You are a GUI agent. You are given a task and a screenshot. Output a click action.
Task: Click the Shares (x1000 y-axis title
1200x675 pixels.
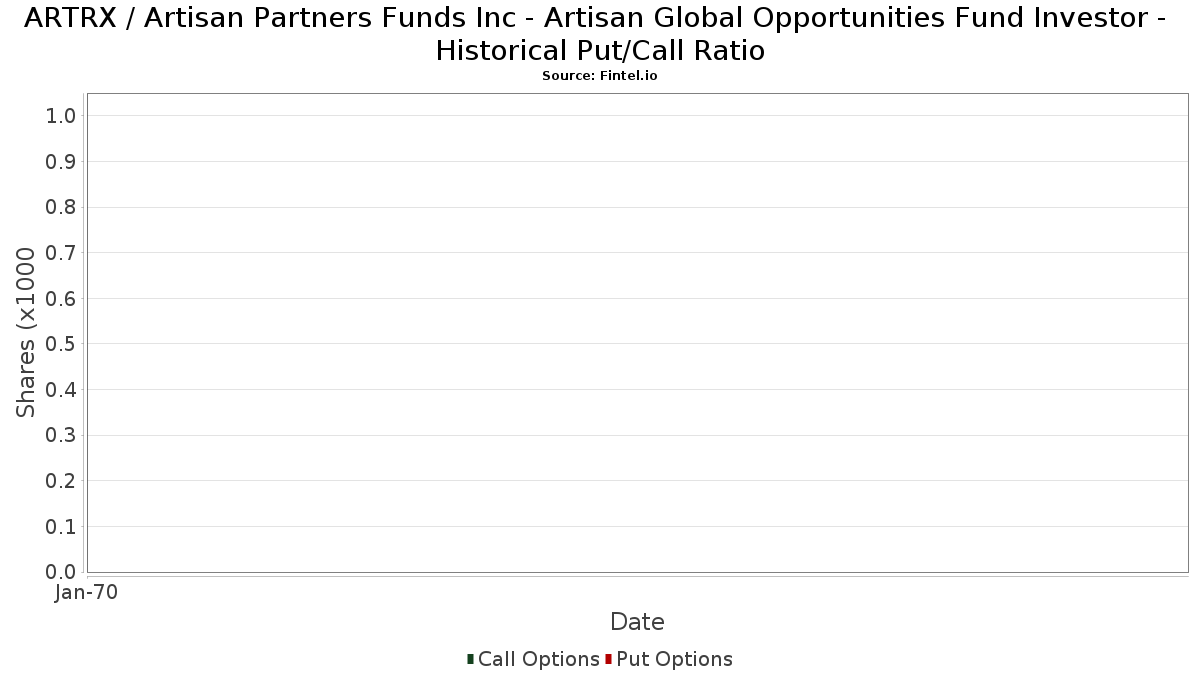[26, 332]
